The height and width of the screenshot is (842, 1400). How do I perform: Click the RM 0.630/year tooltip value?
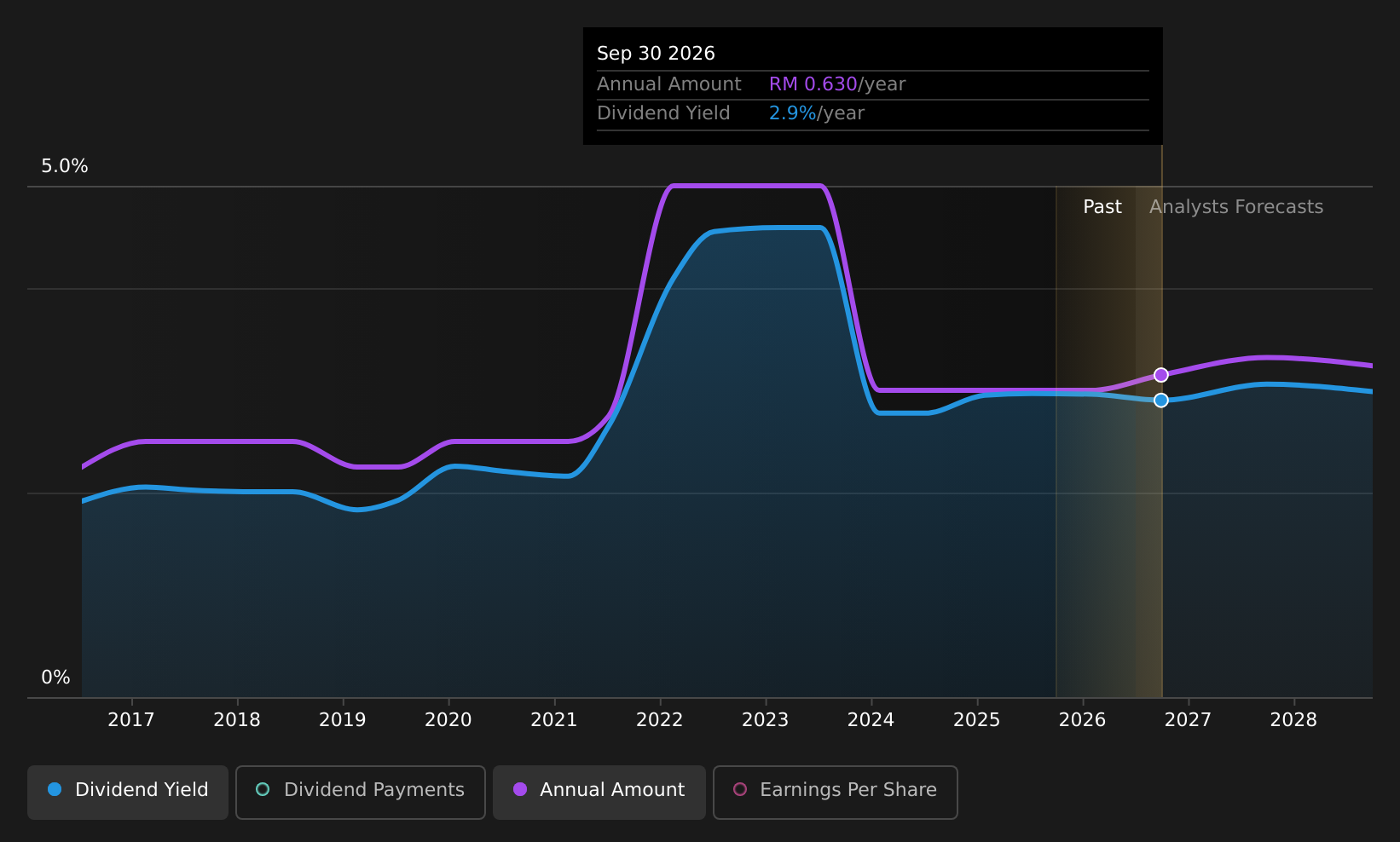(x=837, y=84)
